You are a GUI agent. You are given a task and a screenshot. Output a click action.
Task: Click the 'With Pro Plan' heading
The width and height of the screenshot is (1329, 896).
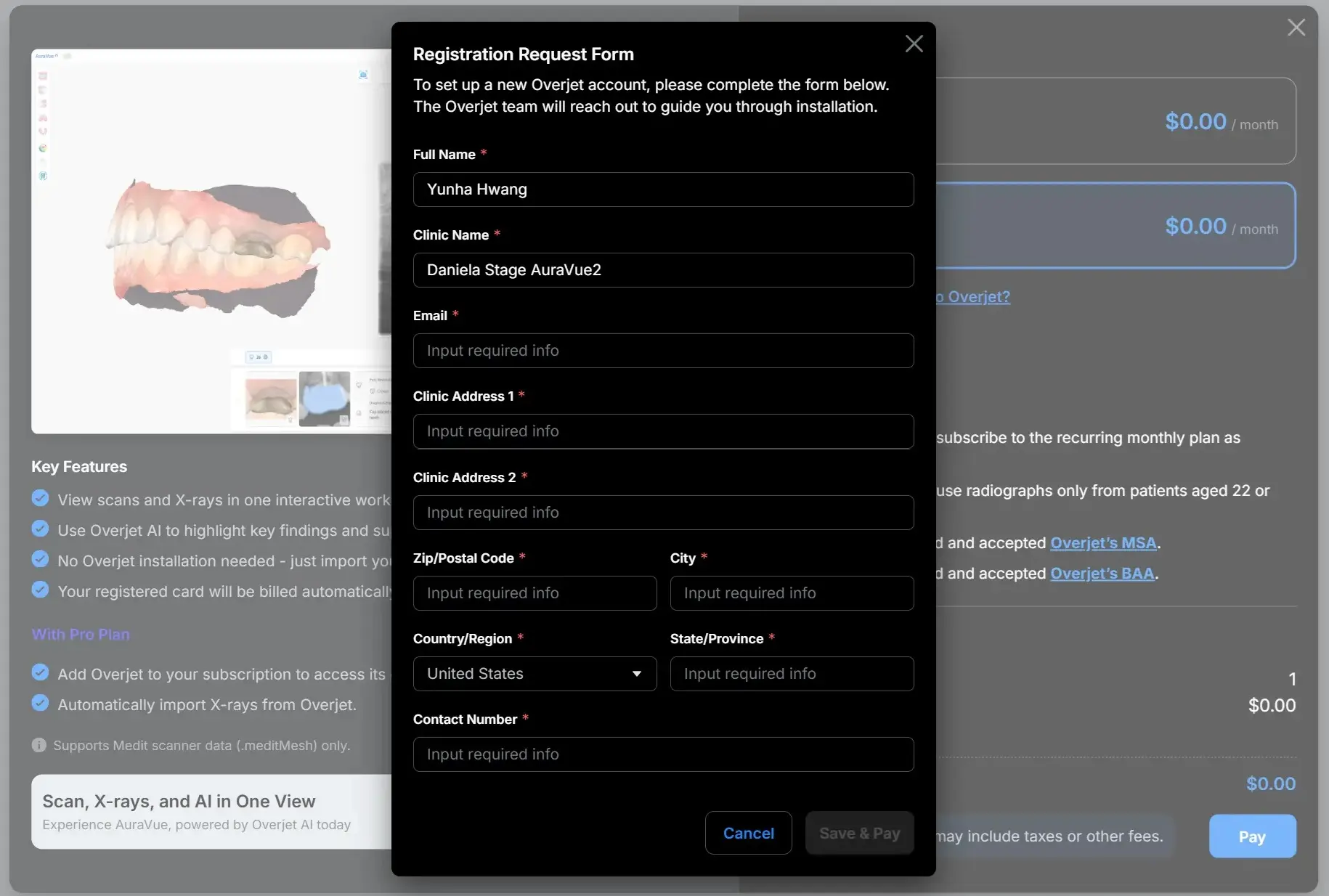[81, 635]
